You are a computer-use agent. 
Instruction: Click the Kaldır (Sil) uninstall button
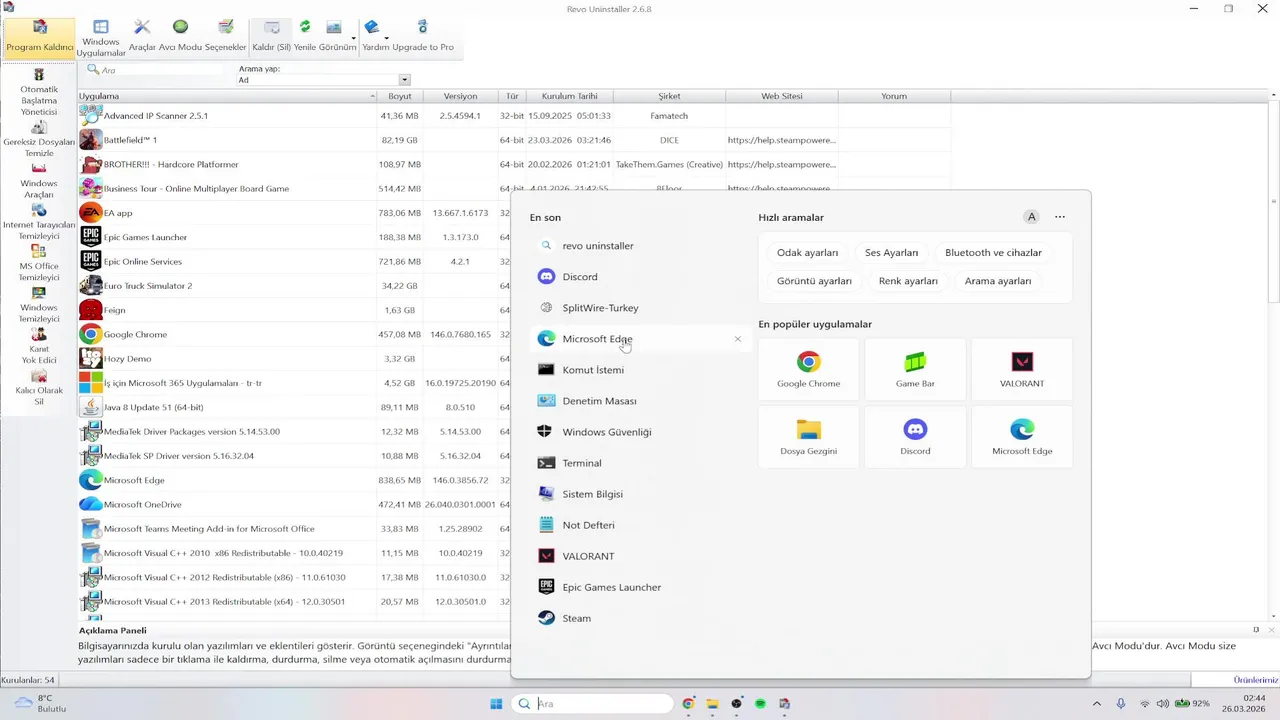(272, 36)
